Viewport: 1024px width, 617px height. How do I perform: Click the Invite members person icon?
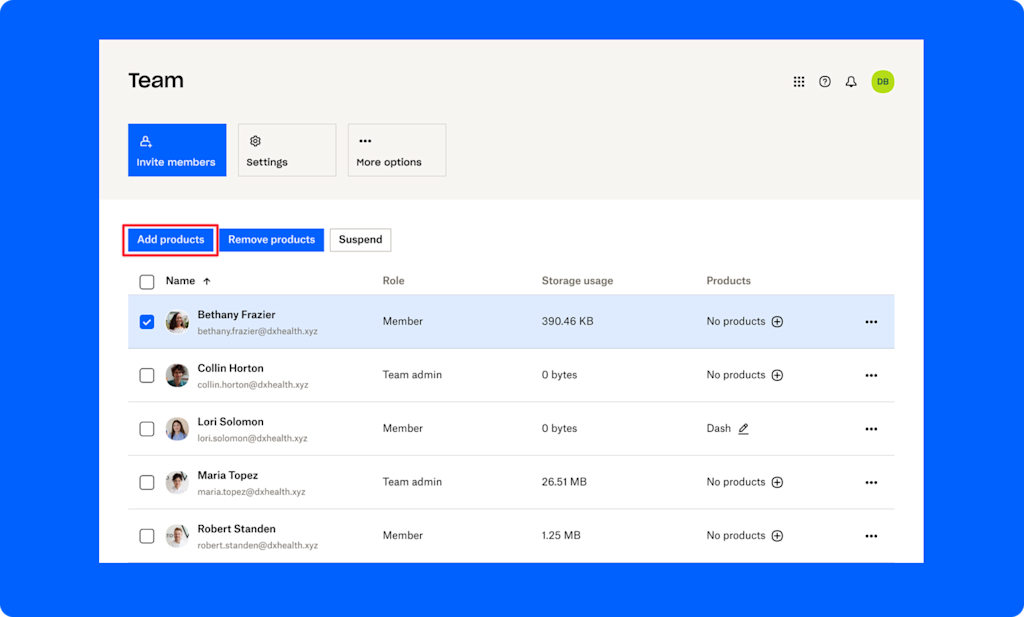click(146, 140)
